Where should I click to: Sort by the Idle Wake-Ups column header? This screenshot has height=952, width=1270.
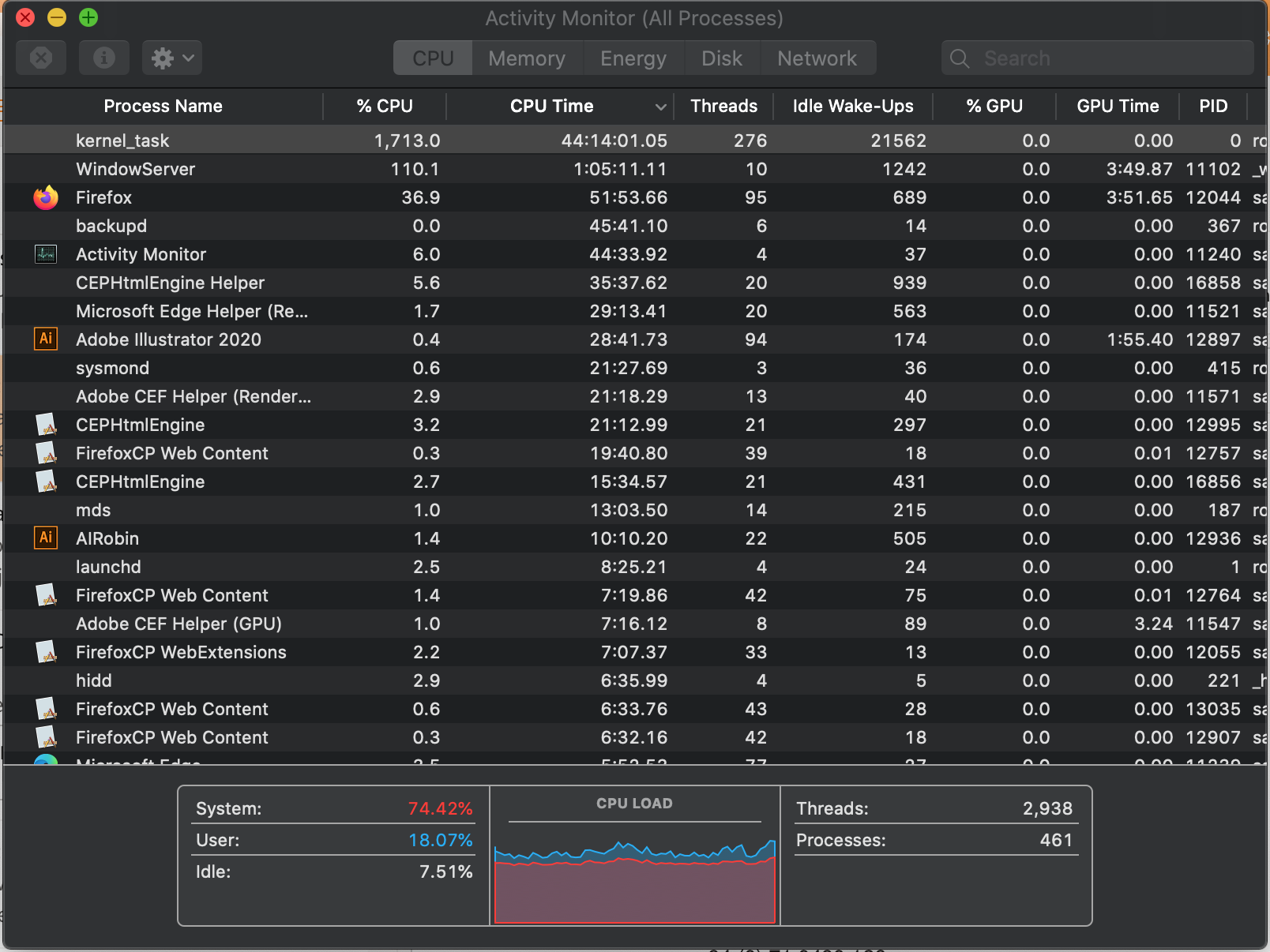point(853,106)
